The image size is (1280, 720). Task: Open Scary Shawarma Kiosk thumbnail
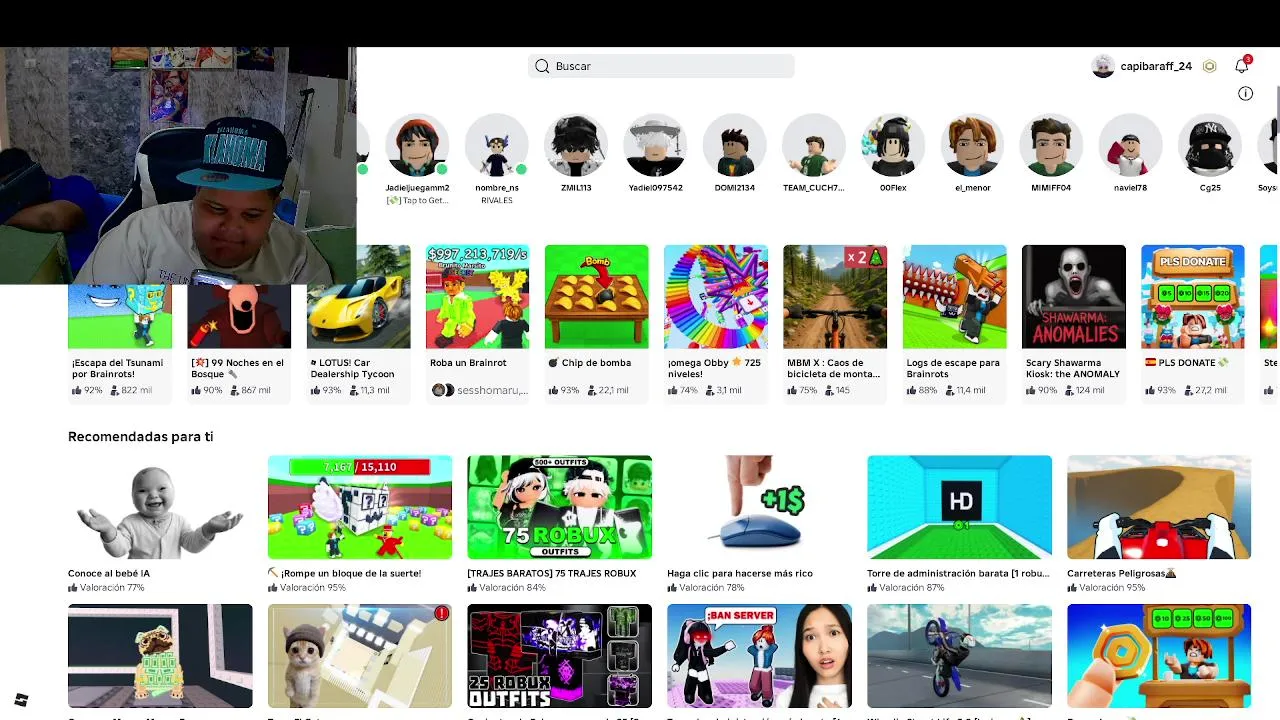(1074, 297)
